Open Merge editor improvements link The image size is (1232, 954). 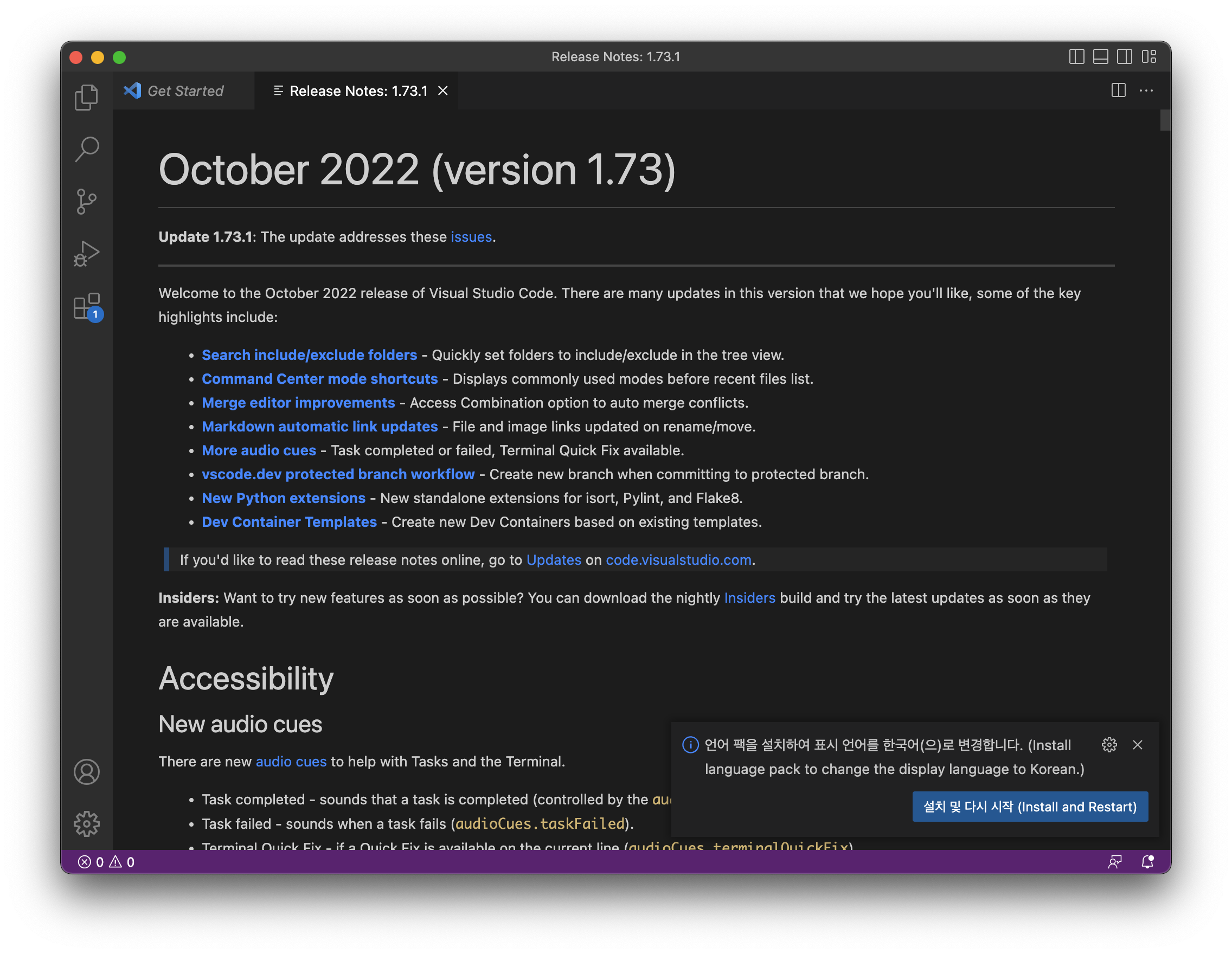[x=298, y=403]
